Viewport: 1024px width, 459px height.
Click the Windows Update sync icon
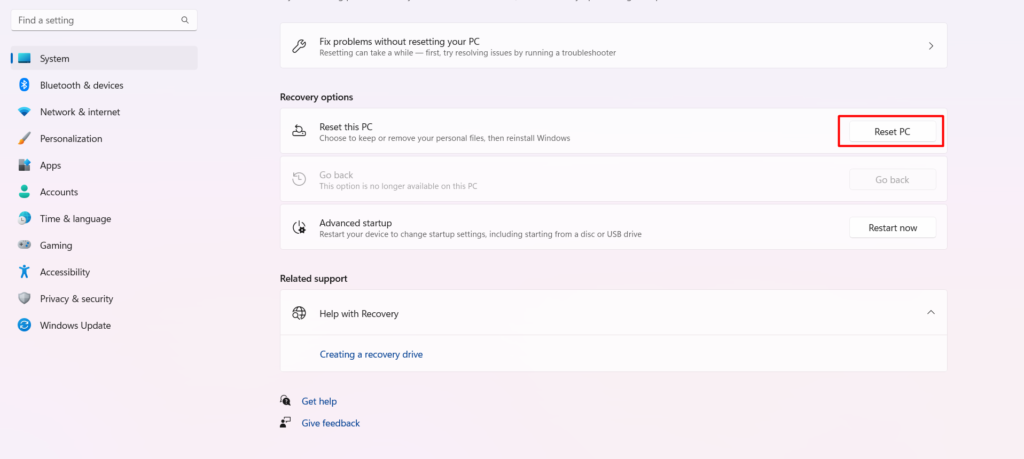click(x=24, y=325)
